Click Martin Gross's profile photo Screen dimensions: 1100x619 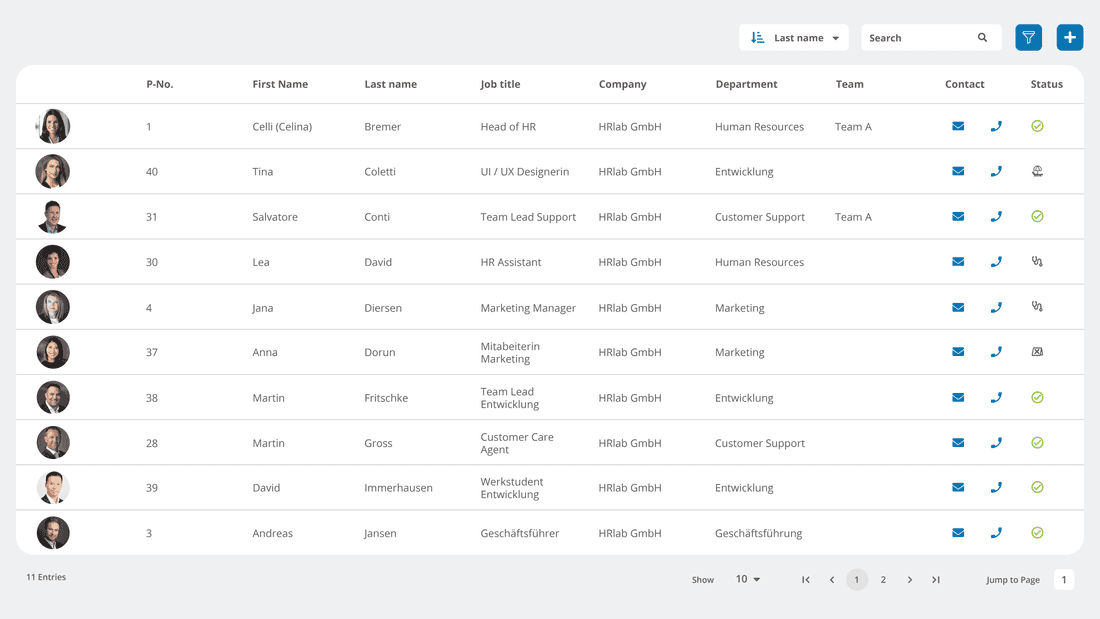click(x=53, y=442)
